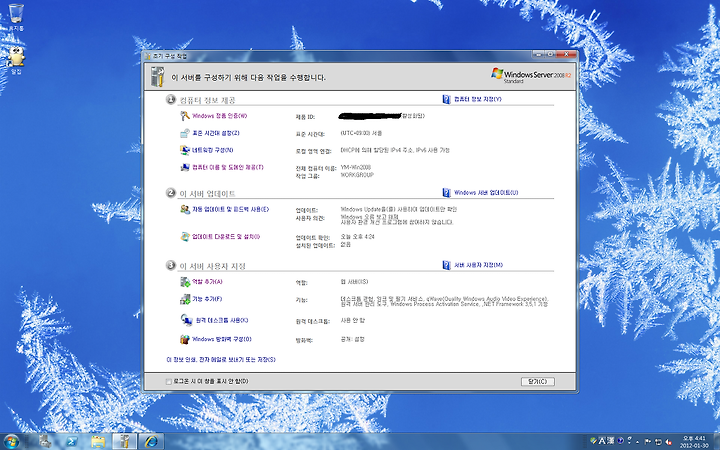Click the Windows activation key icon
720x450 pixels.
coord(185,116)
